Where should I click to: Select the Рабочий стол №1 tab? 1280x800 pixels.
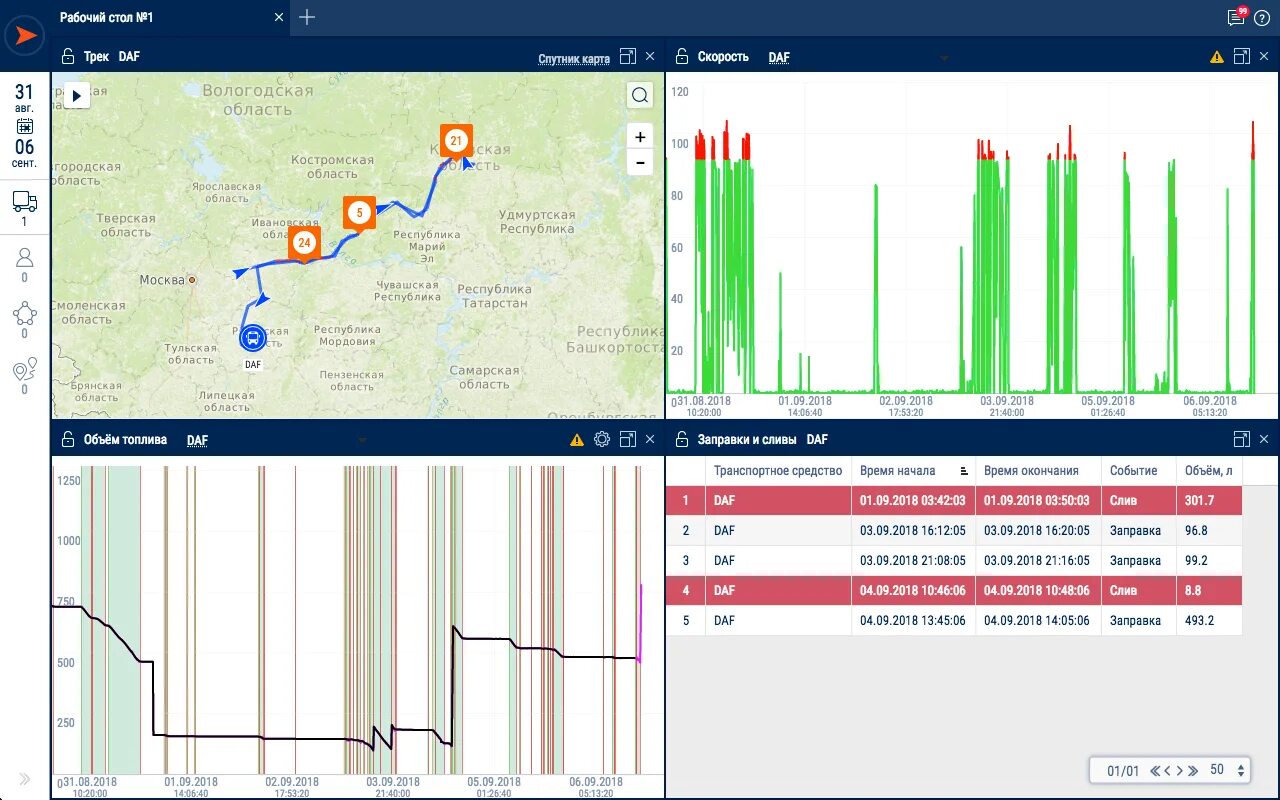point(107,17)
